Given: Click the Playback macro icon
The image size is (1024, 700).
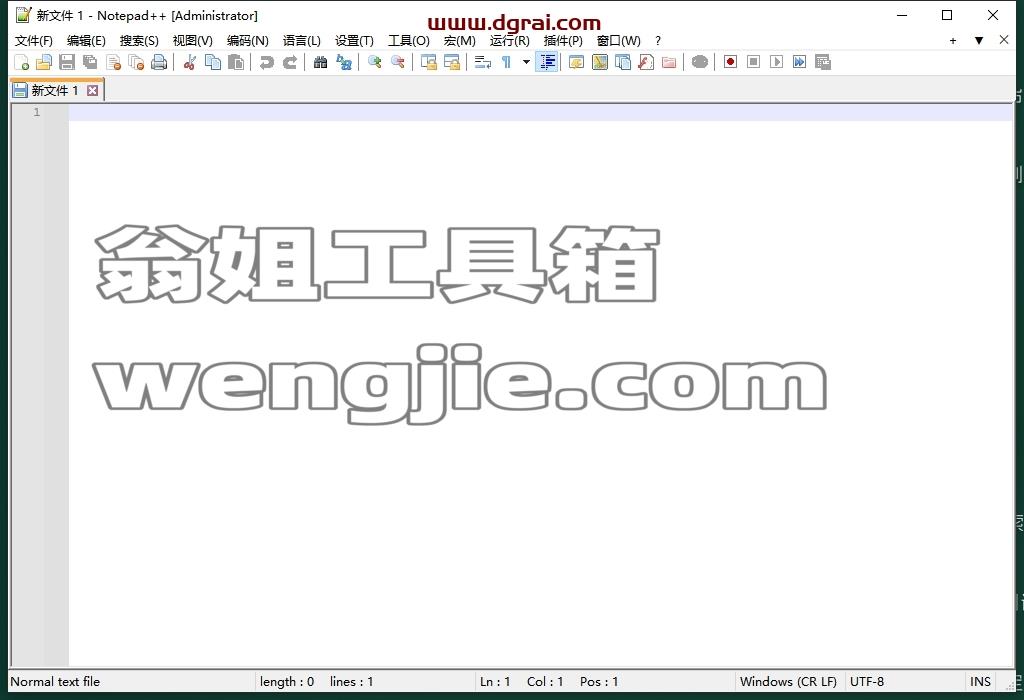Looking at the screenshot, I should (x=776, y=62).
